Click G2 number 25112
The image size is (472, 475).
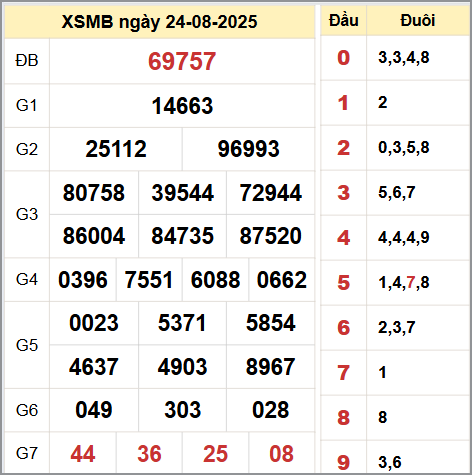point(116,149)
